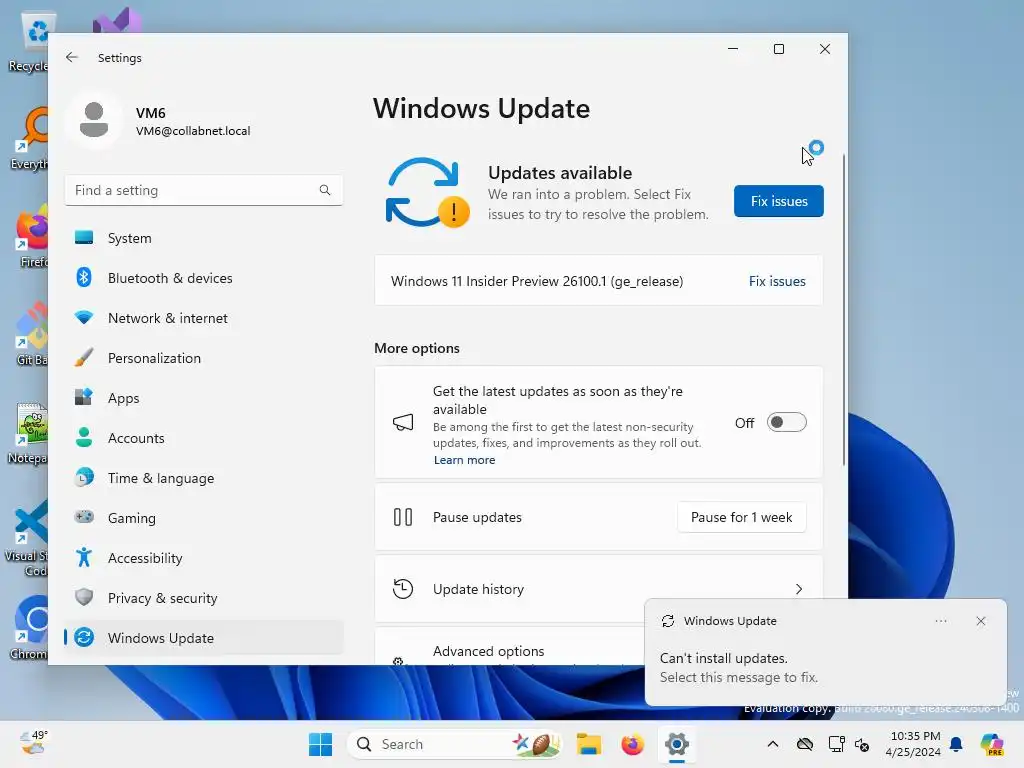Click the Accessibility figure icon
The image size is (1024, 768).
click(84, 558)
